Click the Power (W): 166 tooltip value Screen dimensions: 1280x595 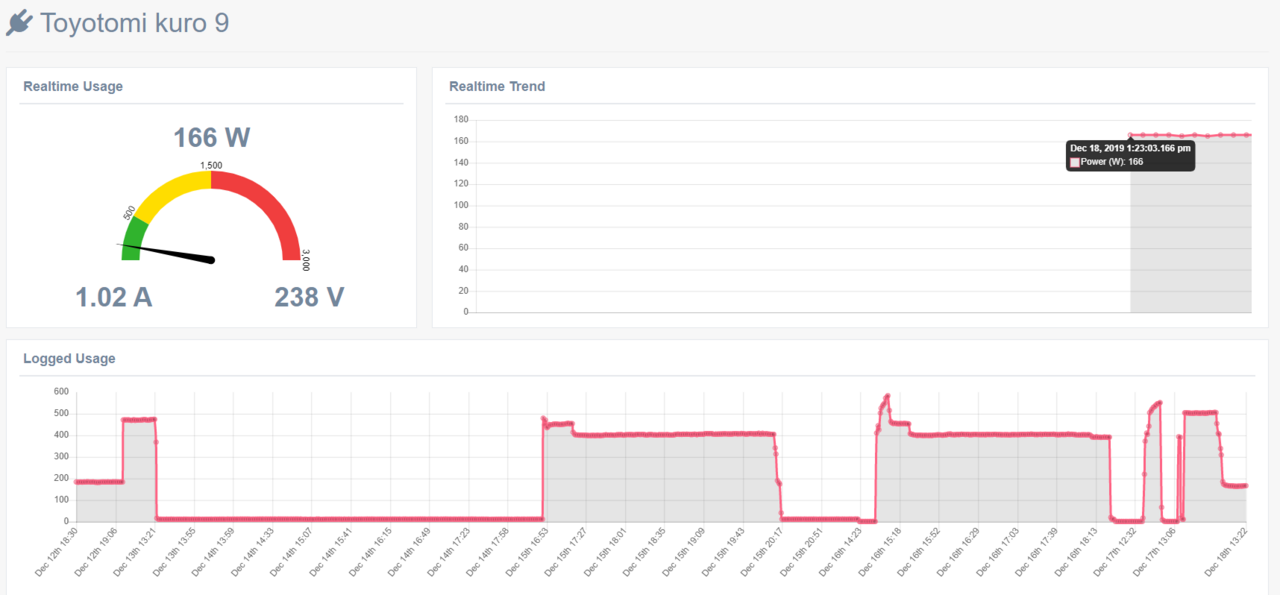point(1112,162)
